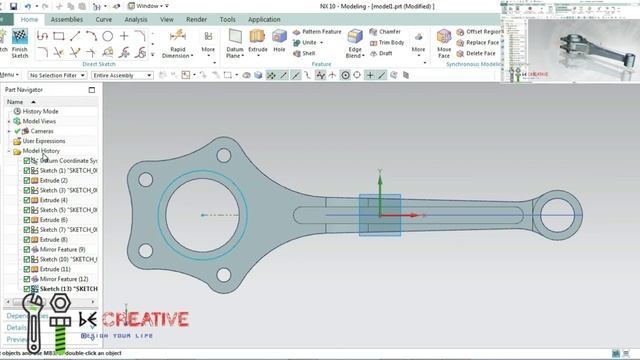Click the Undo icon in title bar
Image resolution: width=640 pixels, height=360 pixels.
click(28, 6)
